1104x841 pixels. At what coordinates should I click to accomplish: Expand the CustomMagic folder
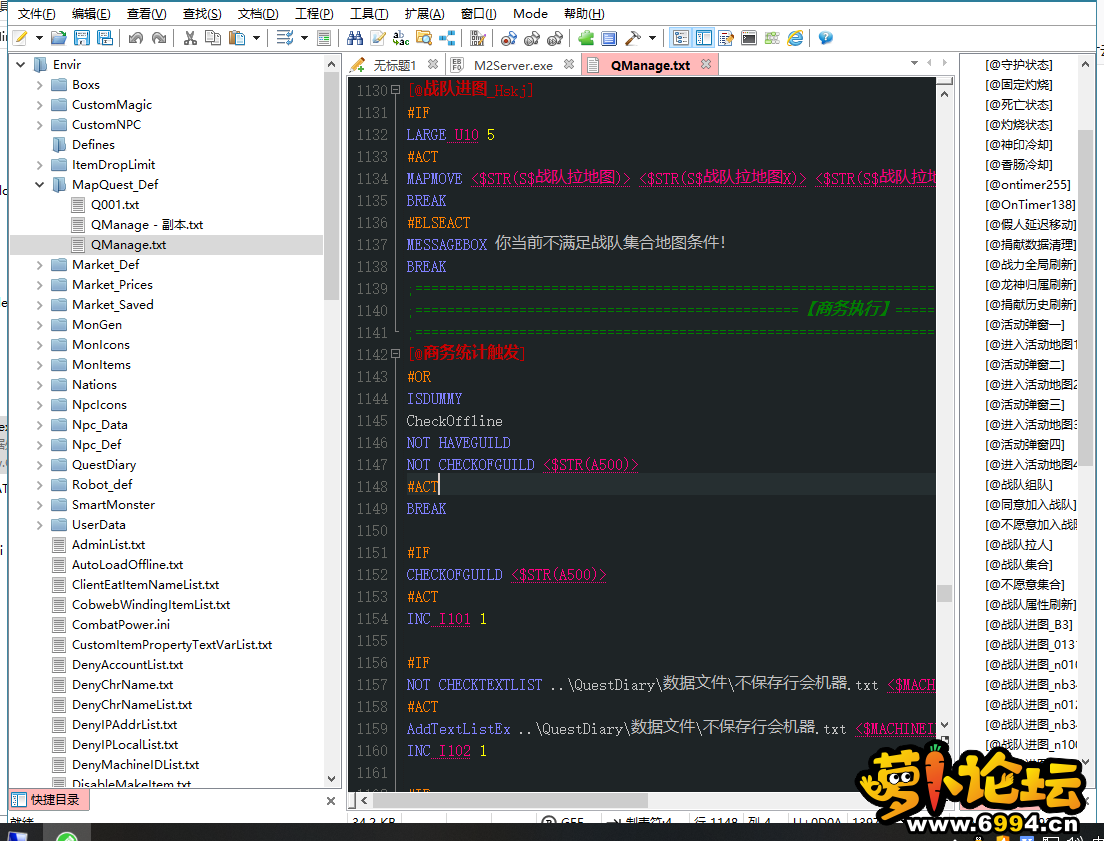pyautogui.click(x=39, y=104)
